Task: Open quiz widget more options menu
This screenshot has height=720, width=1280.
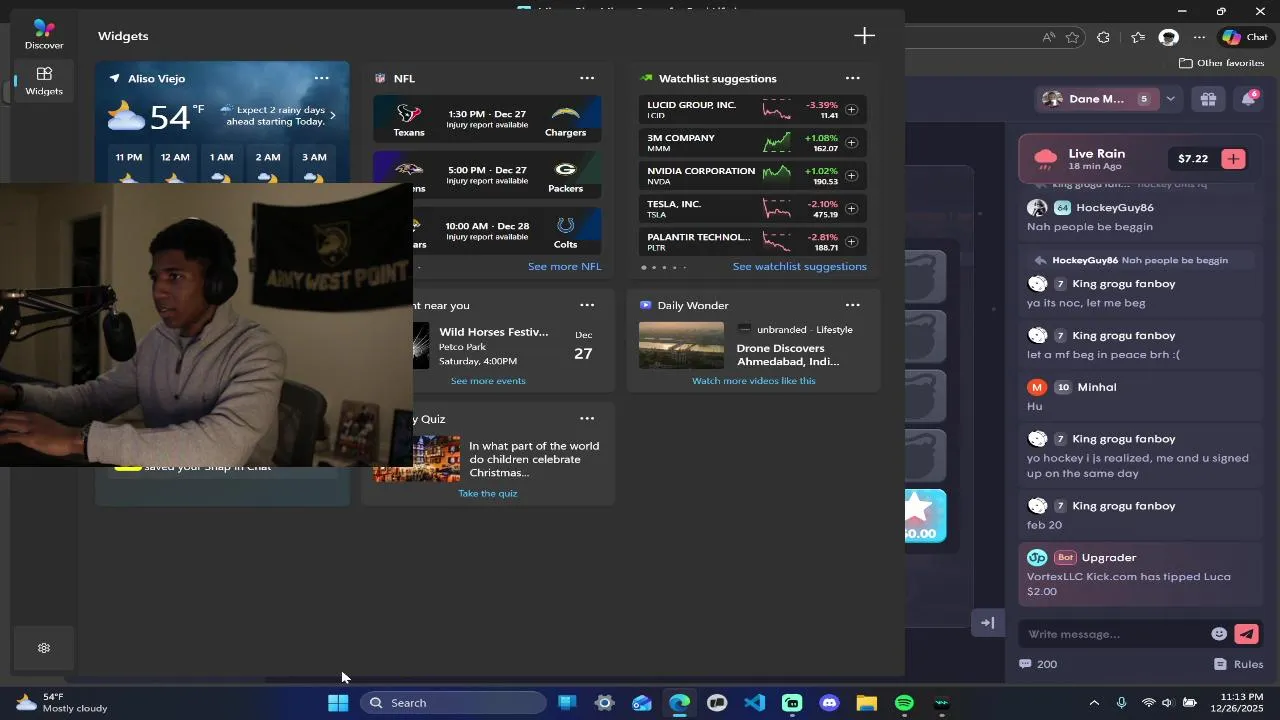Action: [x=587, y=418]
